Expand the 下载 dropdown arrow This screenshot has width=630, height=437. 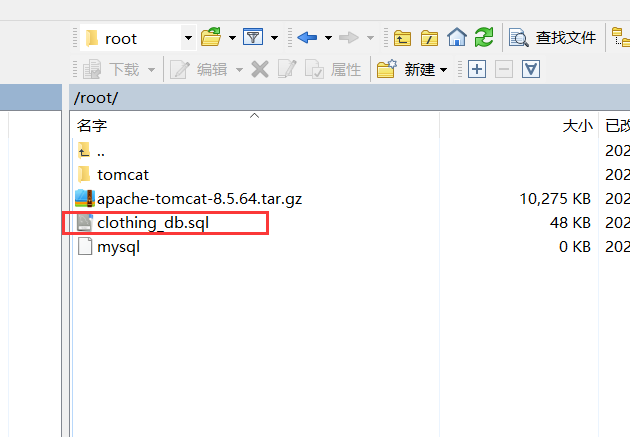point(151,70)
